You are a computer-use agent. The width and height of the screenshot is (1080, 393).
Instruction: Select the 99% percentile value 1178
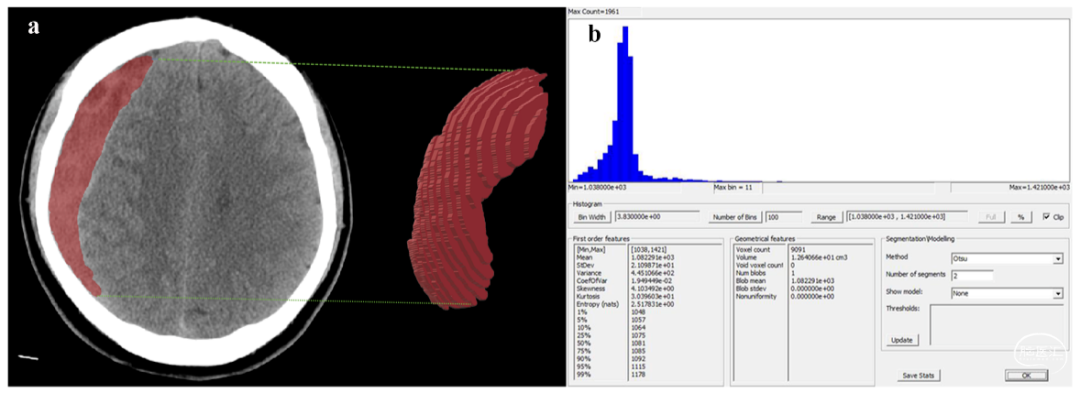point(638,374)
